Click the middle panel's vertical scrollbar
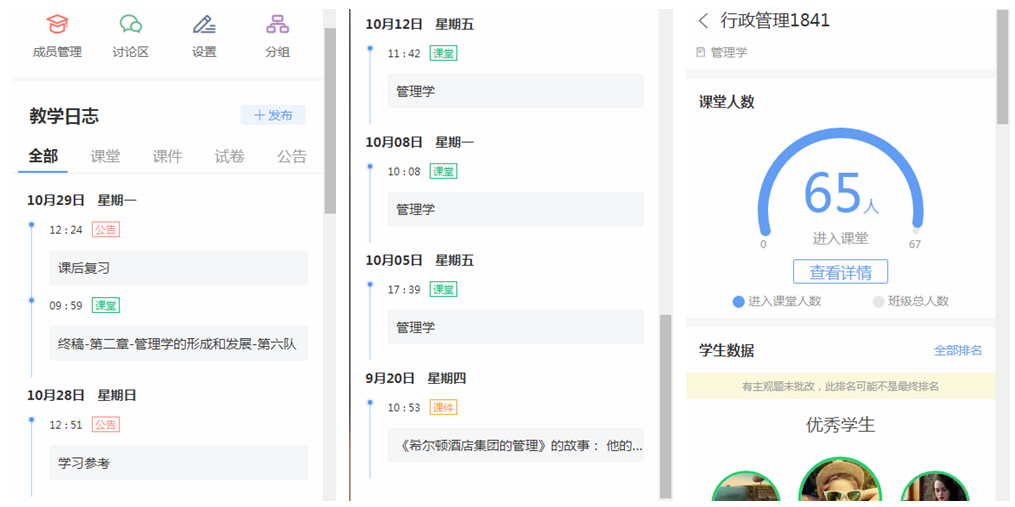The image size is (1015, 507). coord(665,406)
